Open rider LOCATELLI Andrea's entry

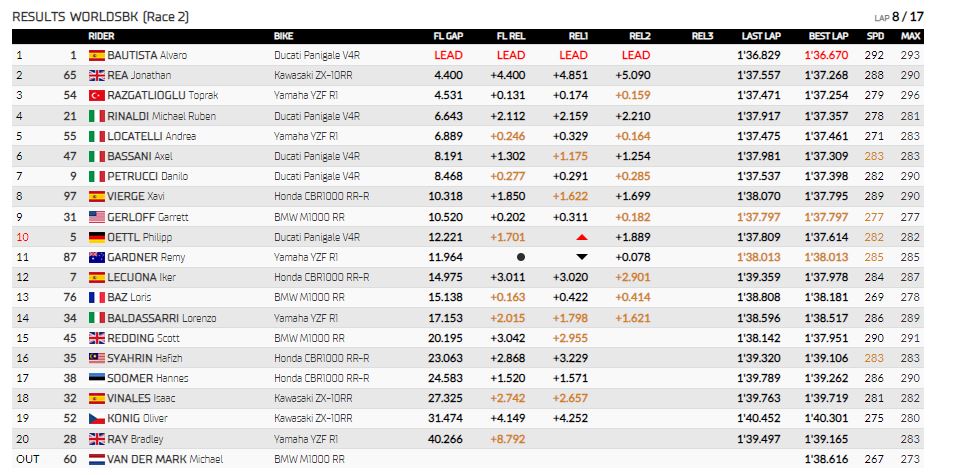[151, 136]
